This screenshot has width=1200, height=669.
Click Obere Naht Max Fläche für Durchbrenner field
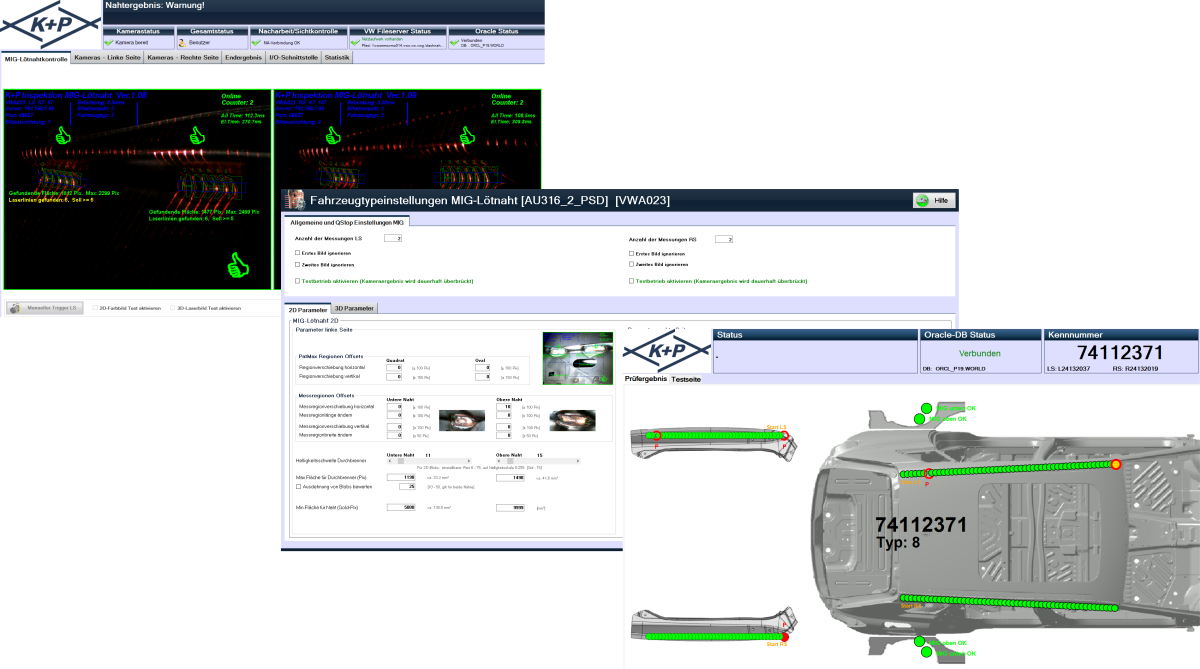(x=511, y=478)
